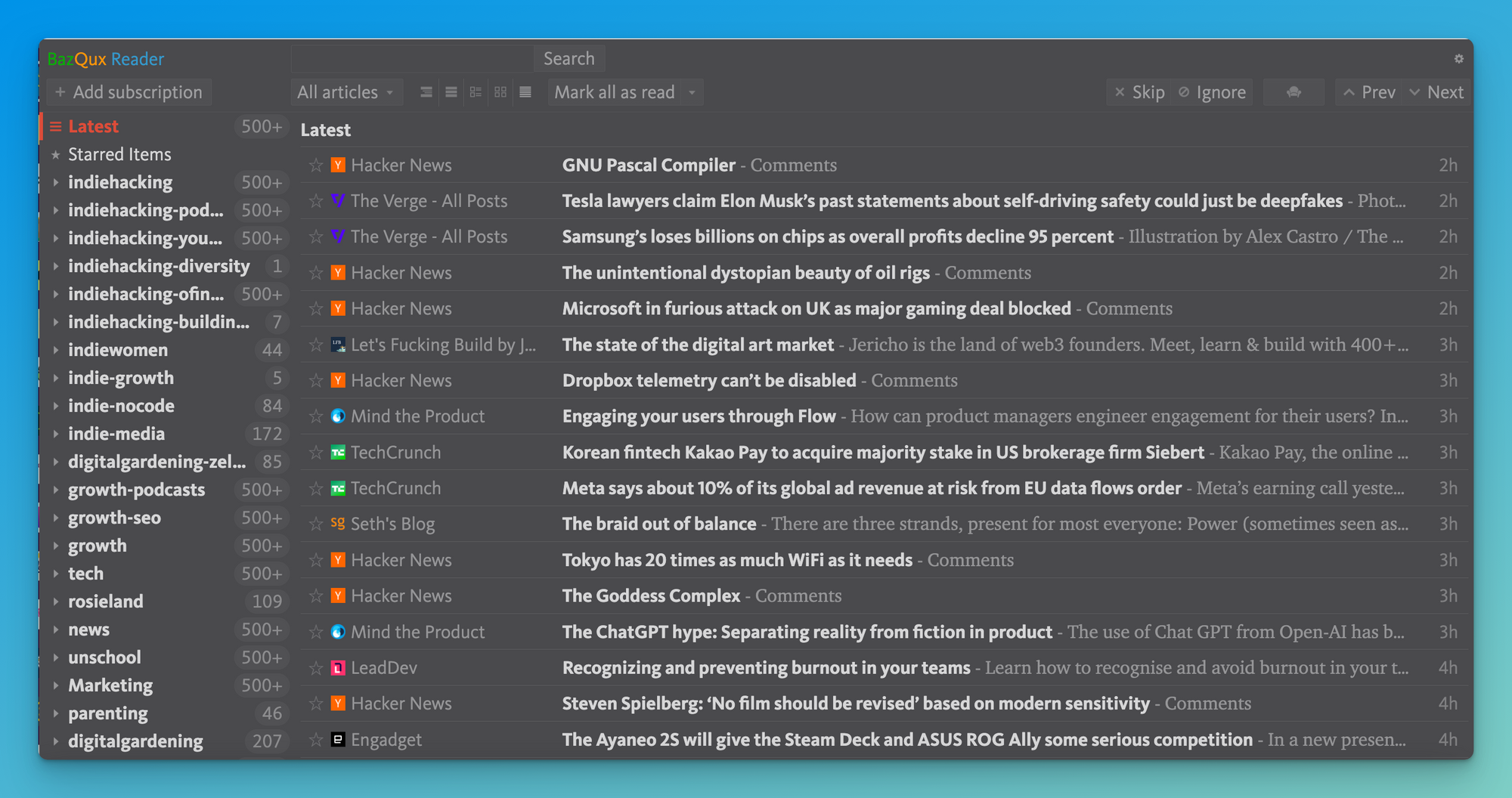This screenshot has width=1512, height=798.
Task: Expand the parenting folder
Action: pos(56,713)
